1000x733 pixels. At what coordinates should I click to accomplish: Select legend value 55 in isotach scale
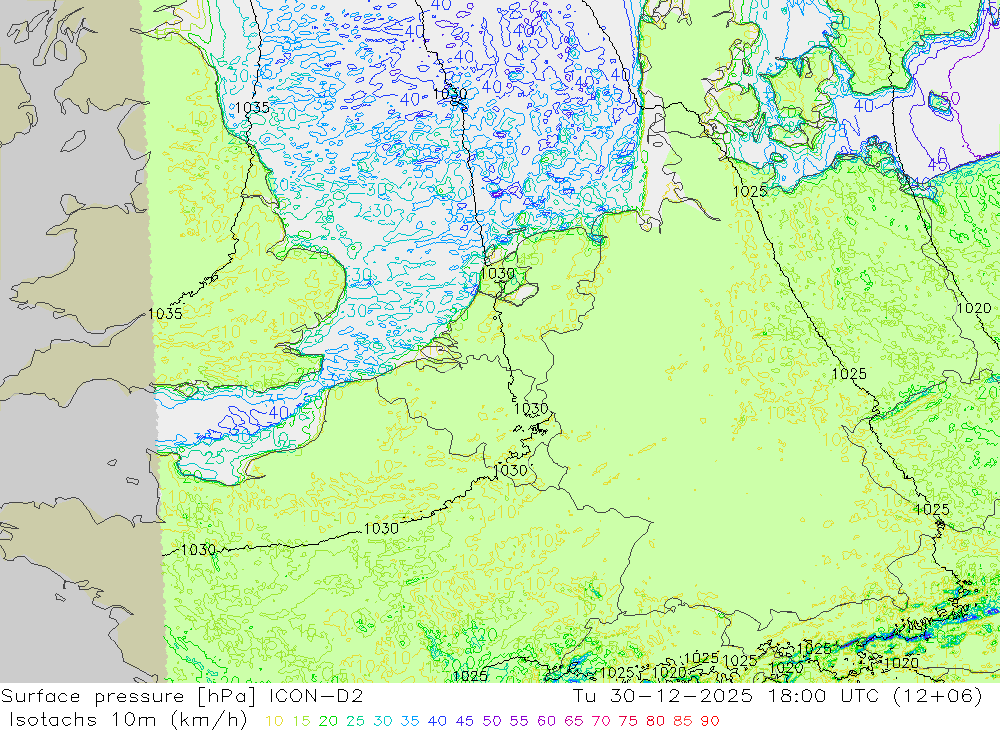pos(519,721)
